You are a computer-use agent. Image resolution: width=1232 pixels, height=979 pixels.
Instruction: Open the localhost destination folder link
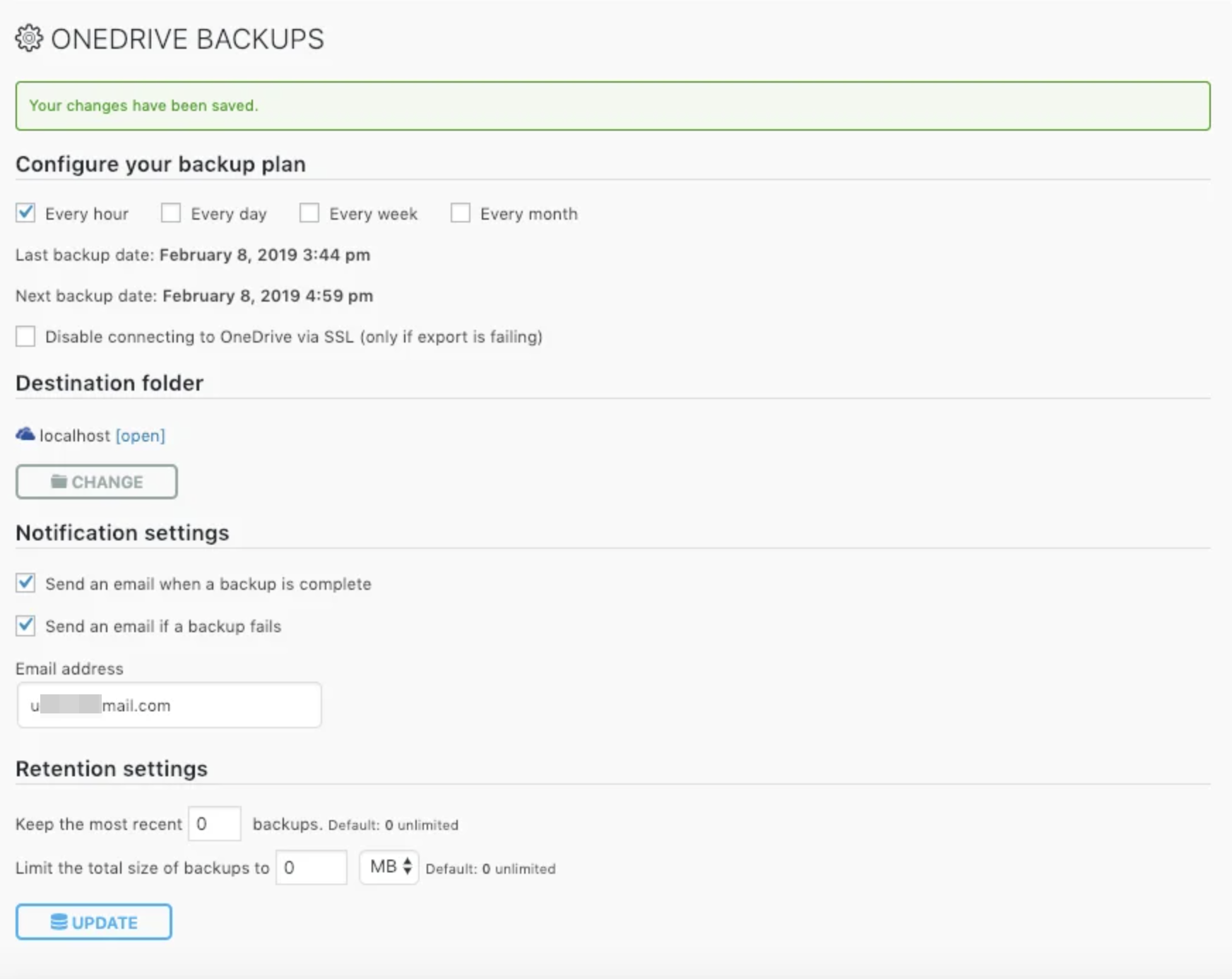pos(140,436)
